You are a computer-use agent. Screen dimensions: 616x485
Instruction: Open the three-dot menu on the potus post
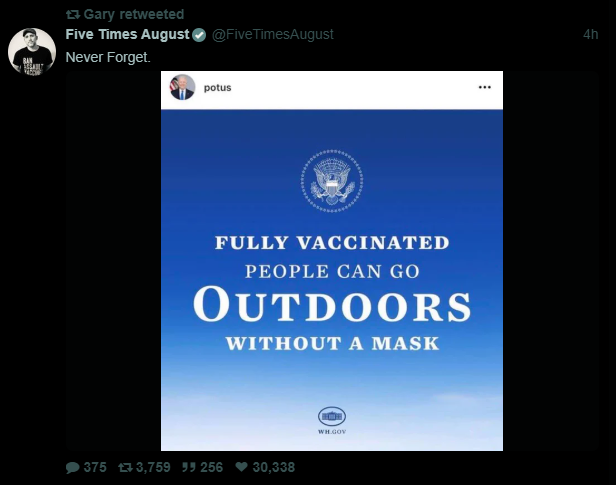(484, 87)
